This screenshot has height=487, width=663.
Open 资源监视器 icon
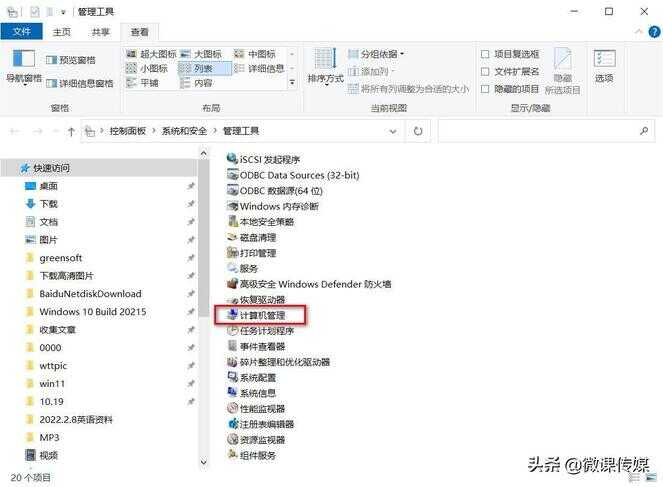click(x=232, y=439)
